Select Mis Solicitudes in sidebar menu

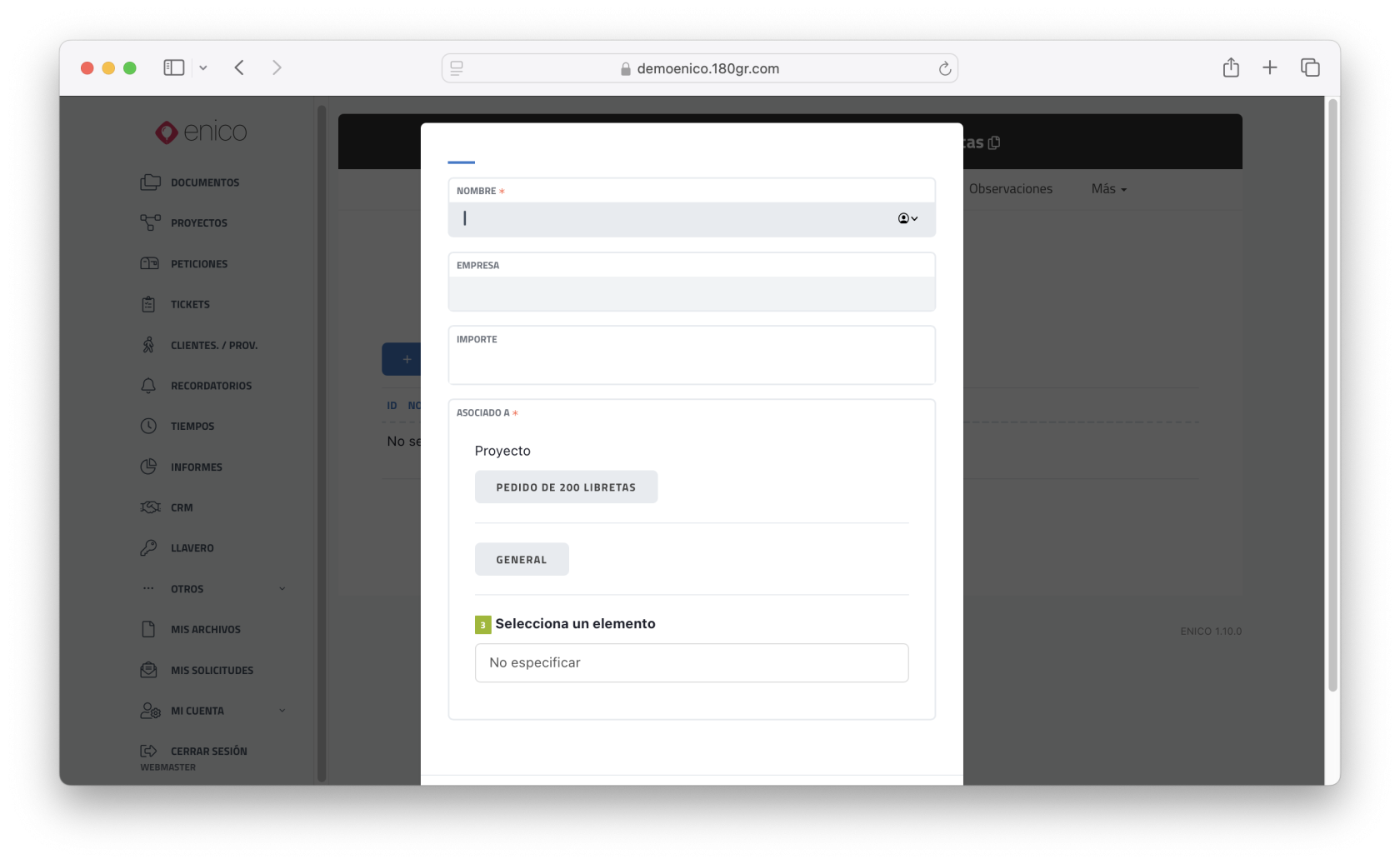point(212,670)
